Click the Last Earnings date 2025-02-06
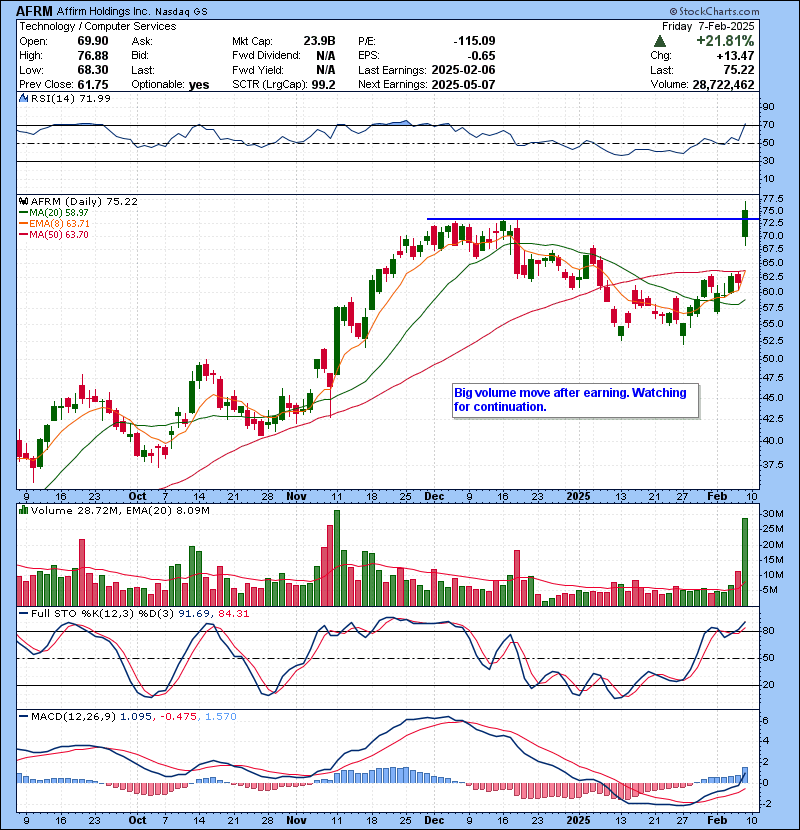800x830 pixels. 463,70
